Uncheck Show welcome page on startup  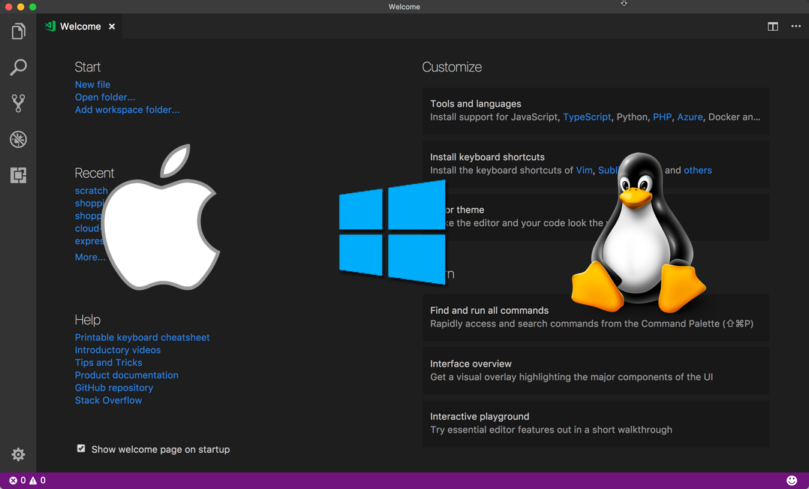[81, 449]
